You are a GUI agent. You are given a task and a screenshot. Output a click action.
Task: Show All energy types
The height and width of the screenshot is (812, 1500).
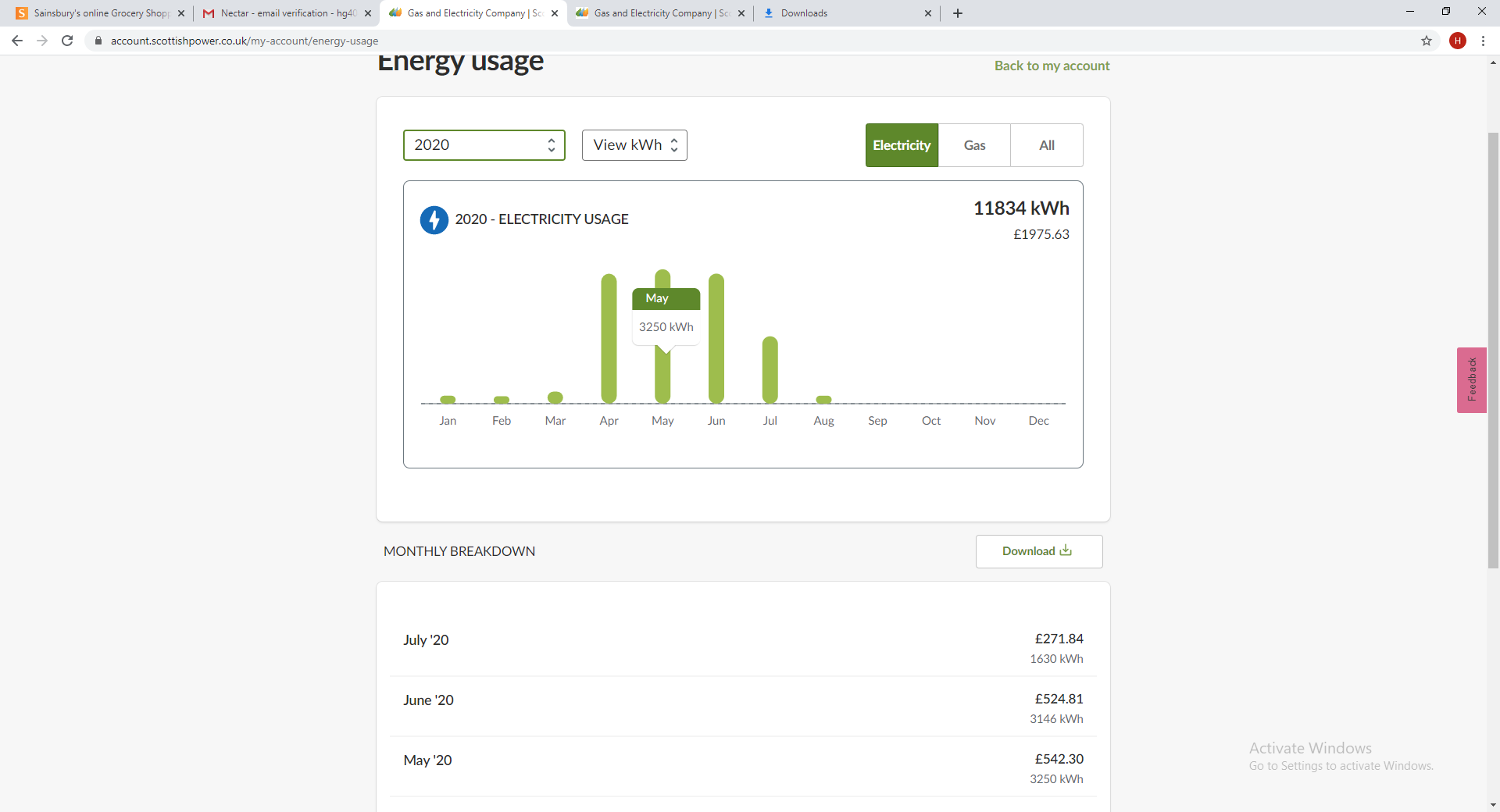point(1046,145)
